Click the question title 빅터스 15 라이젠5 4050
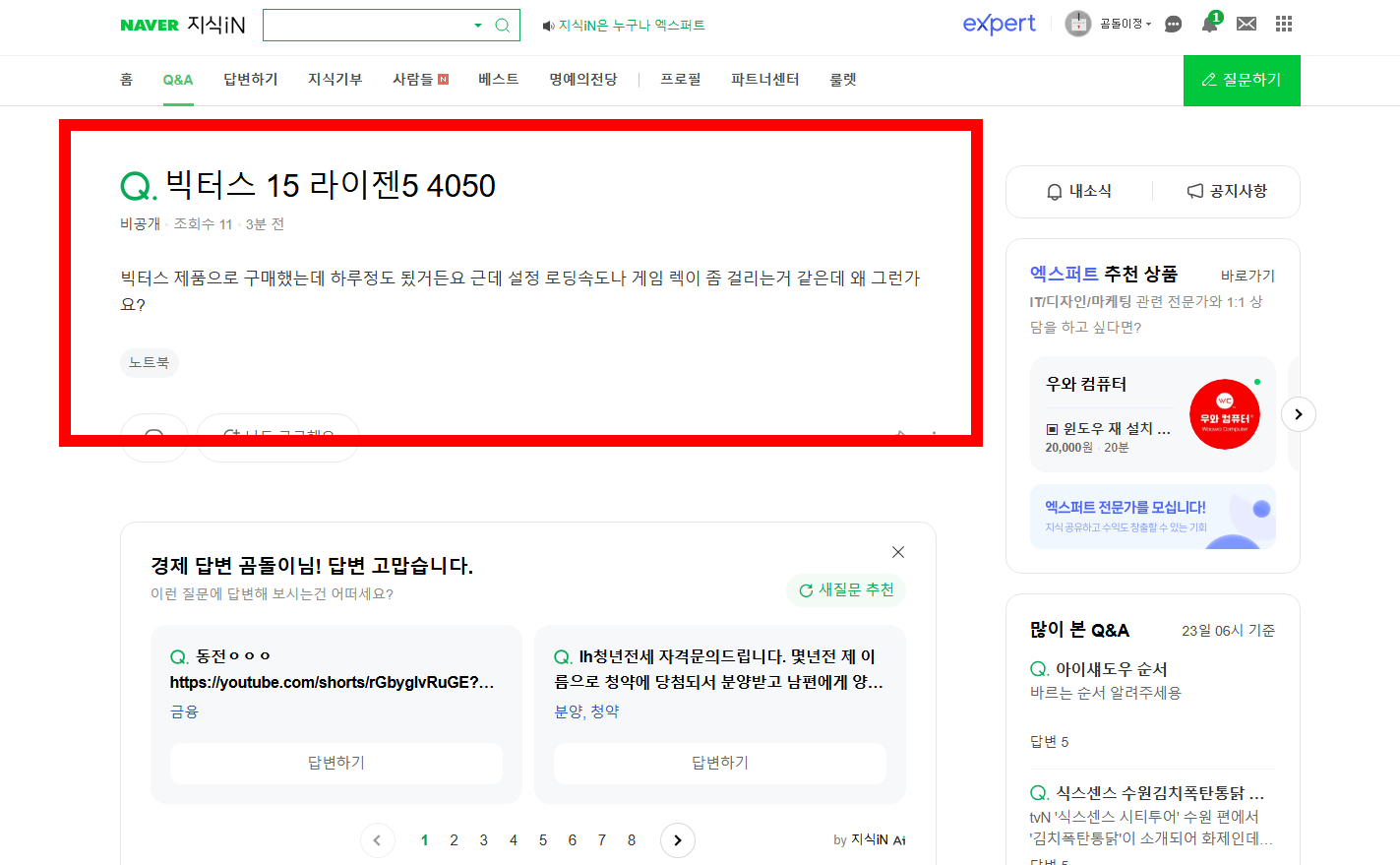 331,185
